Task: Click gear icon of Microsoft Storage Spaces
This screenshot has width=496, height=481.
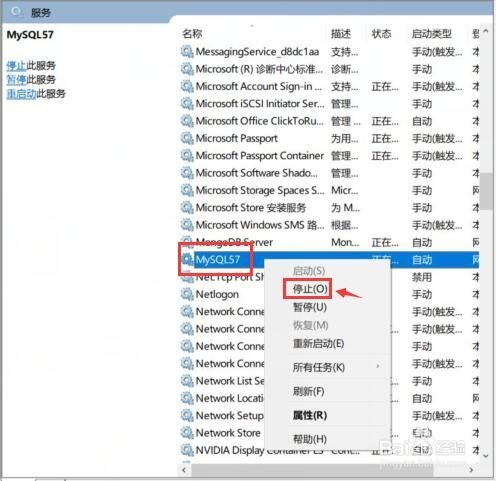Action: tap(187, 190)
